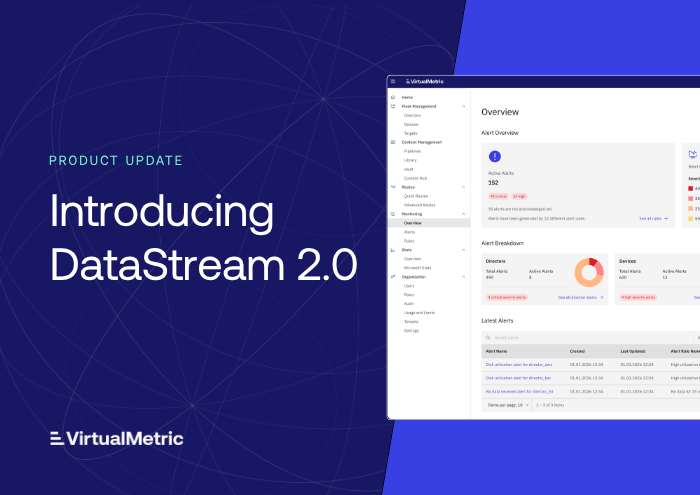Collapse the Organization section chevron

coord(463,277)
